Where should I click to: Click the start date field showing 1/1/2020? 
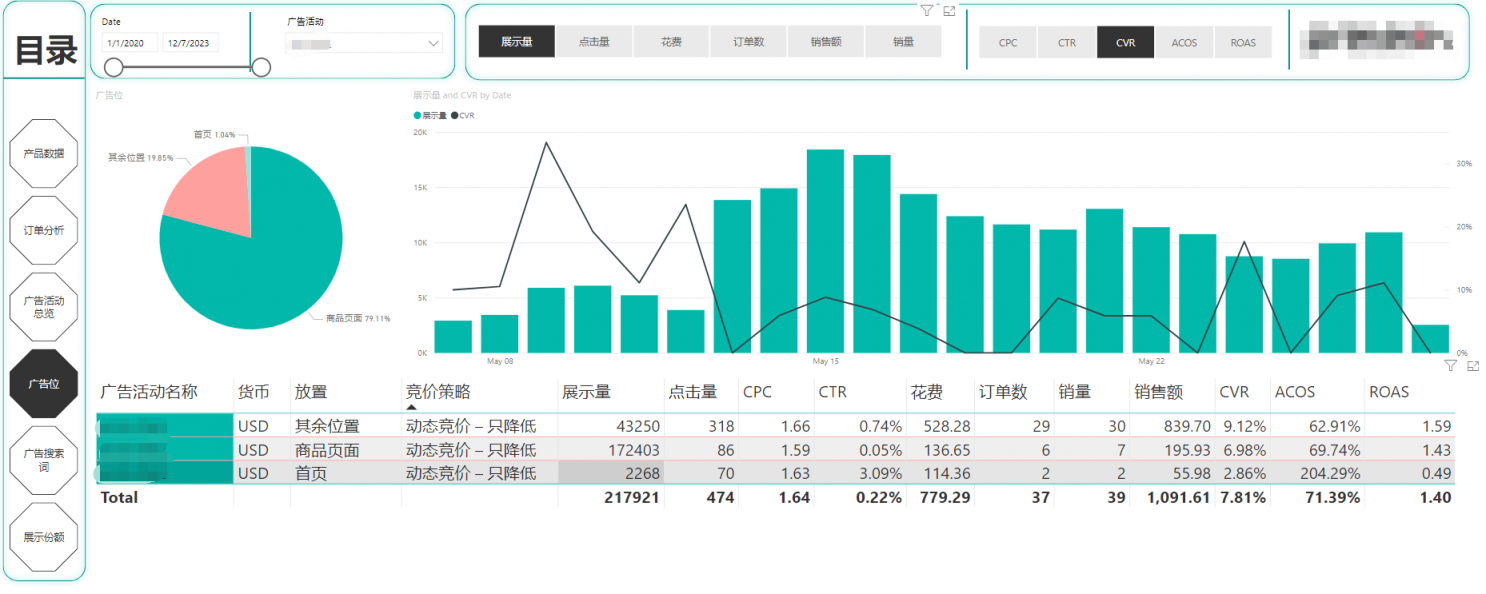129,42
